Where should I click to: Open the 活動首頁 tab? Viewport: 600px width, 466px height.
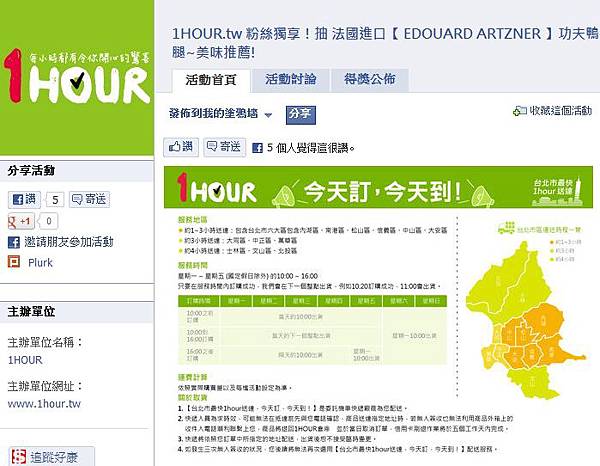pyautogui.click(x=211, y=80)
